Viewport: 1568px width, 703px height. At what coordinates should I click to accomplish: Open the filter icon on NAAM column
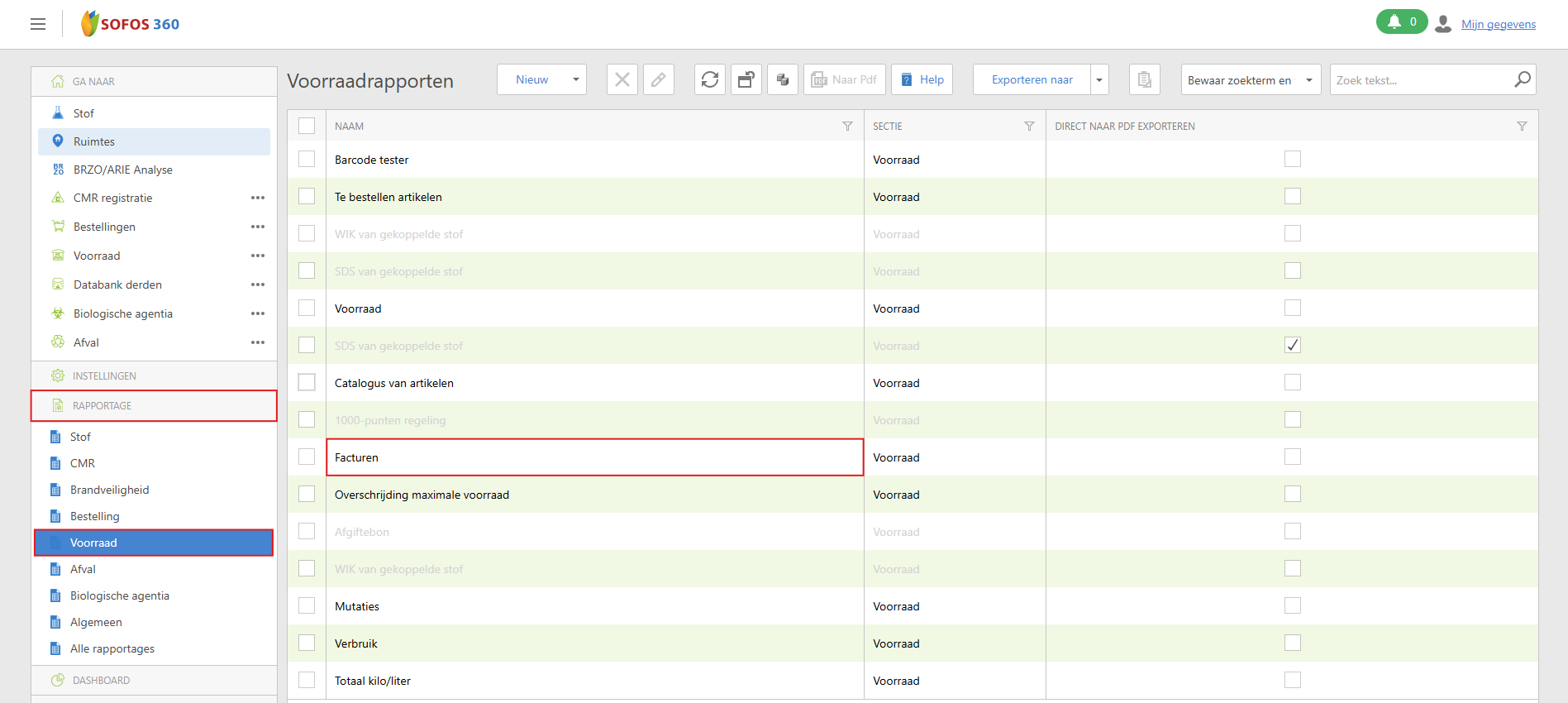coord(847,127)
